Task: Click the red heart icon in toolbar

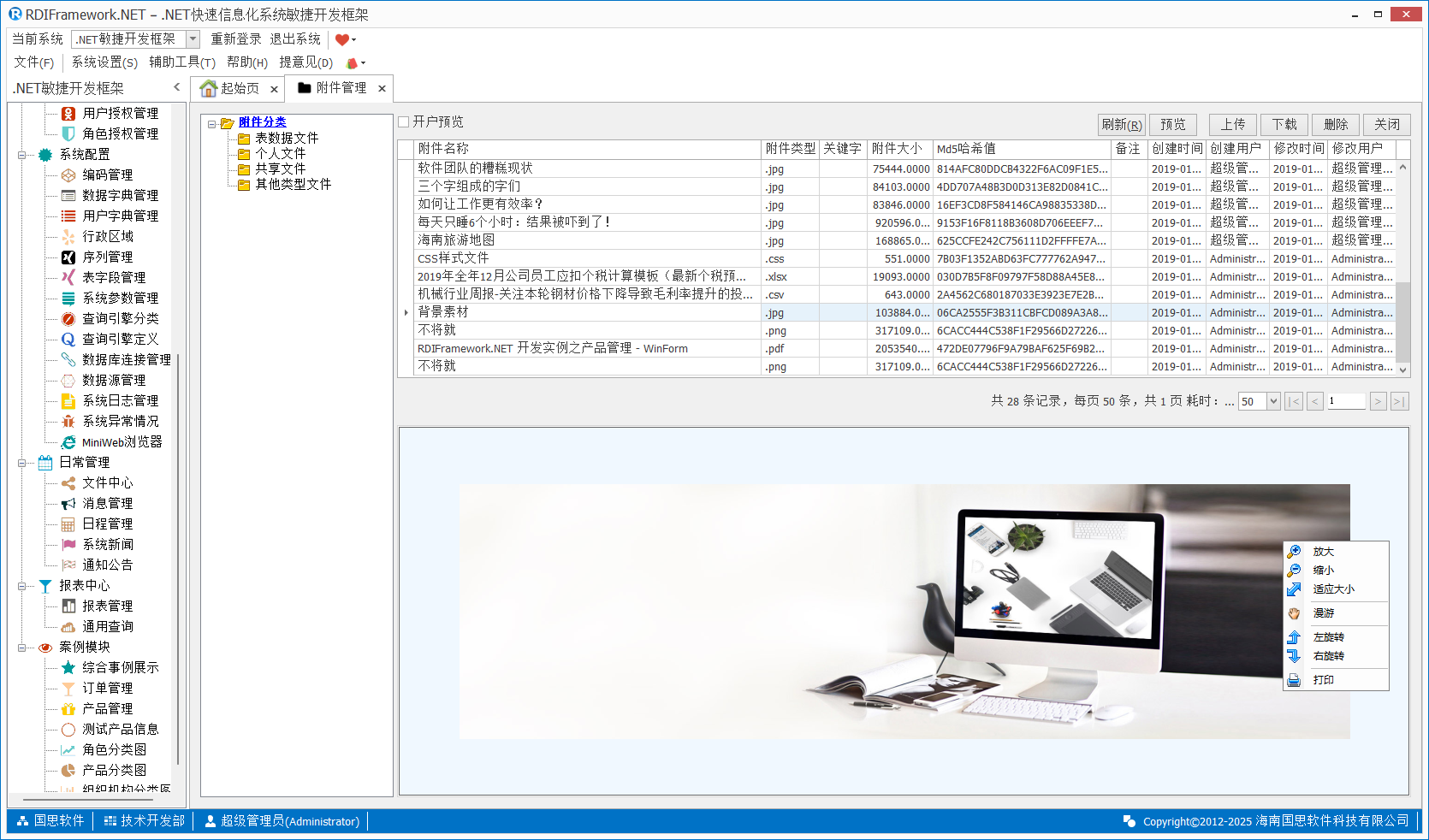Action: [341, 39]
